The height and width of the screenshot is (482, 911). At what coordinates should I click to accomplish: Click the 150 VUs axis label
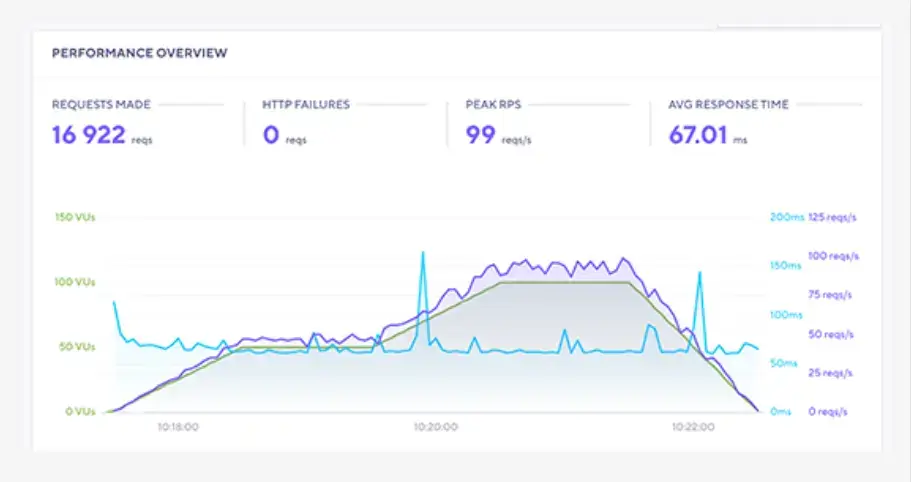[75, 217]
